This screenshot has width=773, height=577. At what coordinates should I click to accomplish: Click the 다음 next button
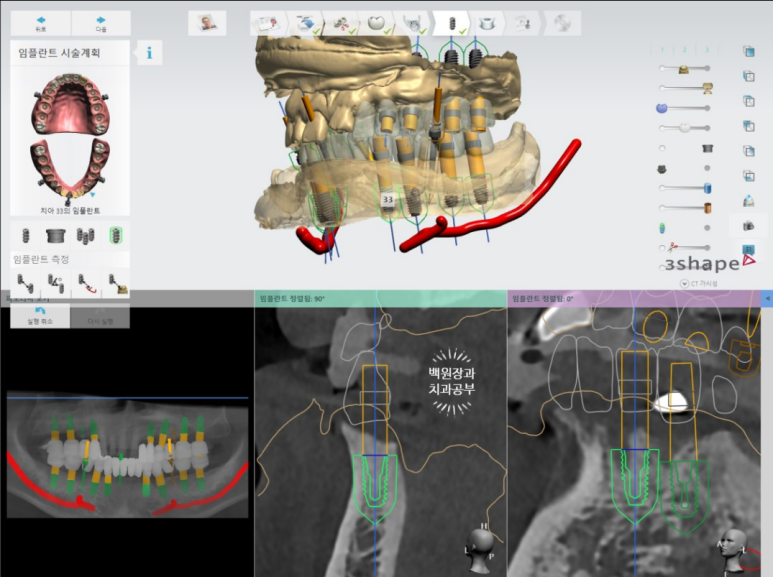pos(101,23)
